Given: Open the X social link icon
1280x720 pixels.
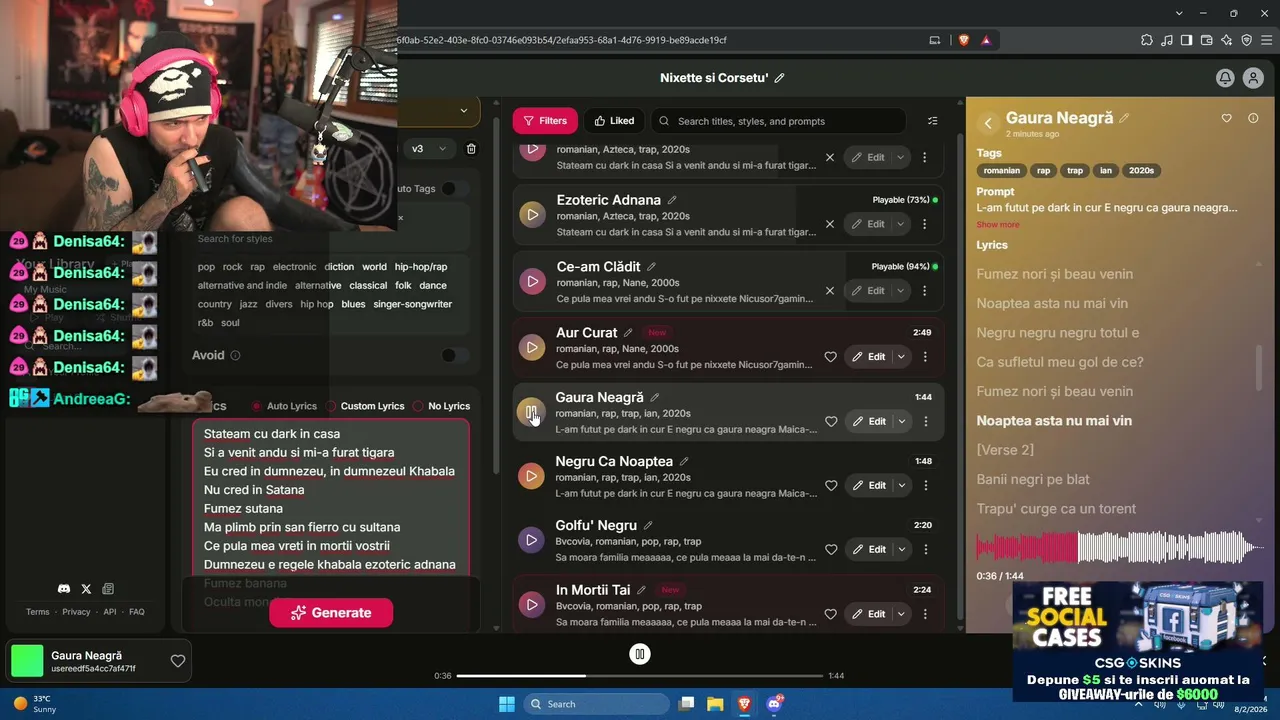Looking at the screenshot, I should point(86,589).
